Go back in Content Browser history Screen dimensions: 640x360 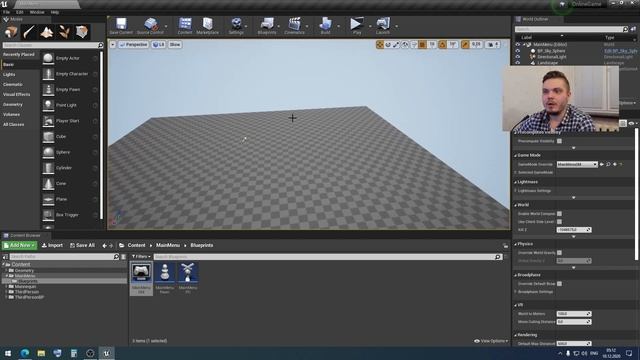tap(104, 245)
